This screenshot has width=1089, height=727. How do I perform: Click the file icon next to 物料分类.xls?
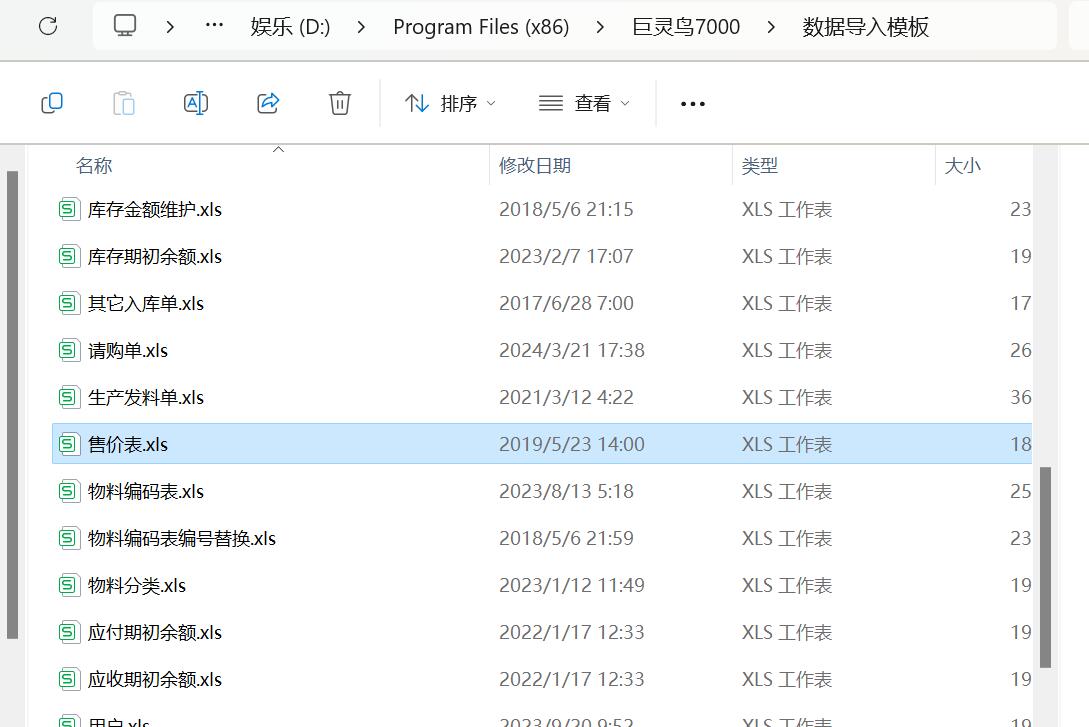pos(68,585)
